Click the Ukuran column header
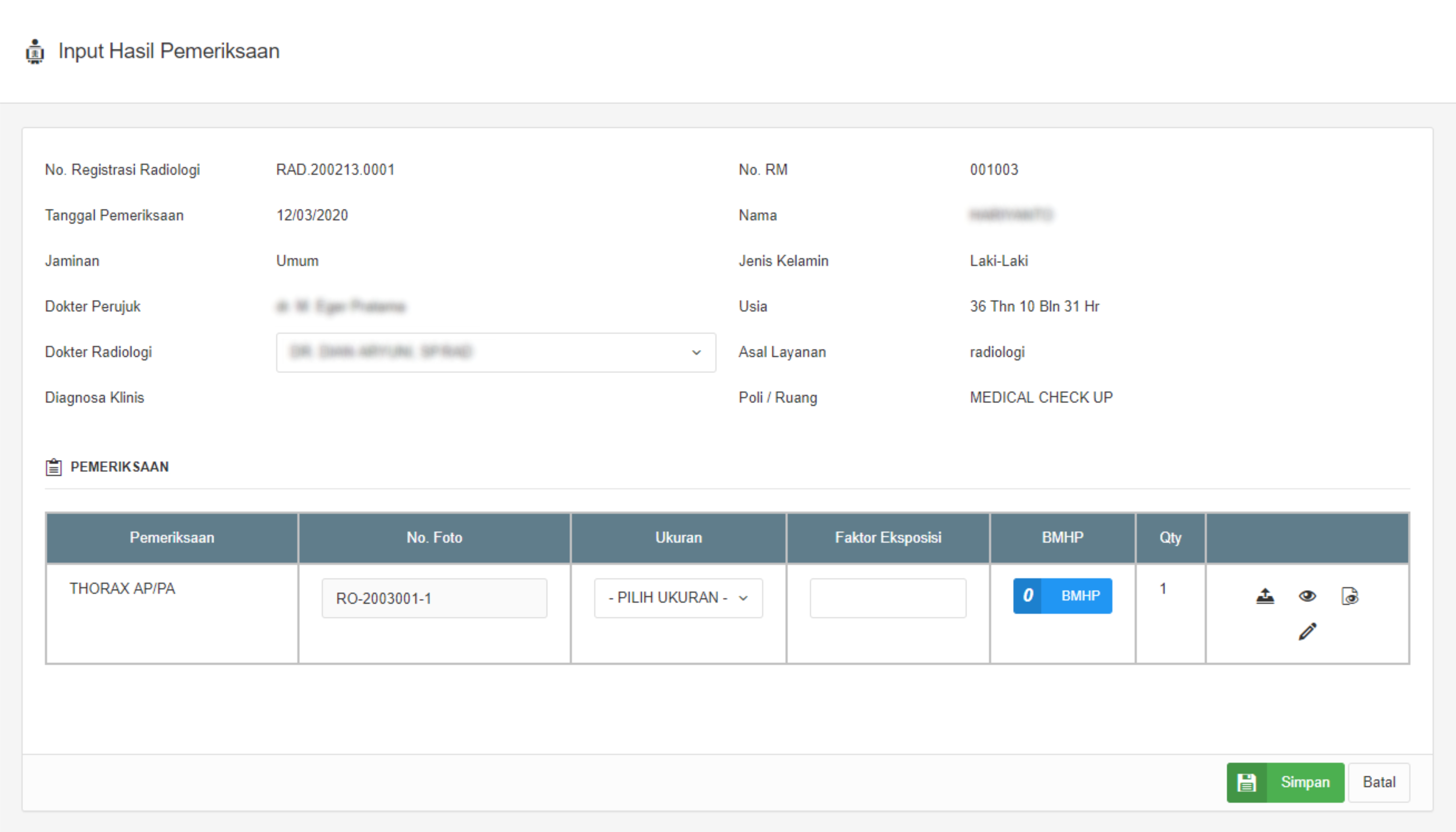The width and height of the screenshot is (1456, 832). [x=678, y=538]
